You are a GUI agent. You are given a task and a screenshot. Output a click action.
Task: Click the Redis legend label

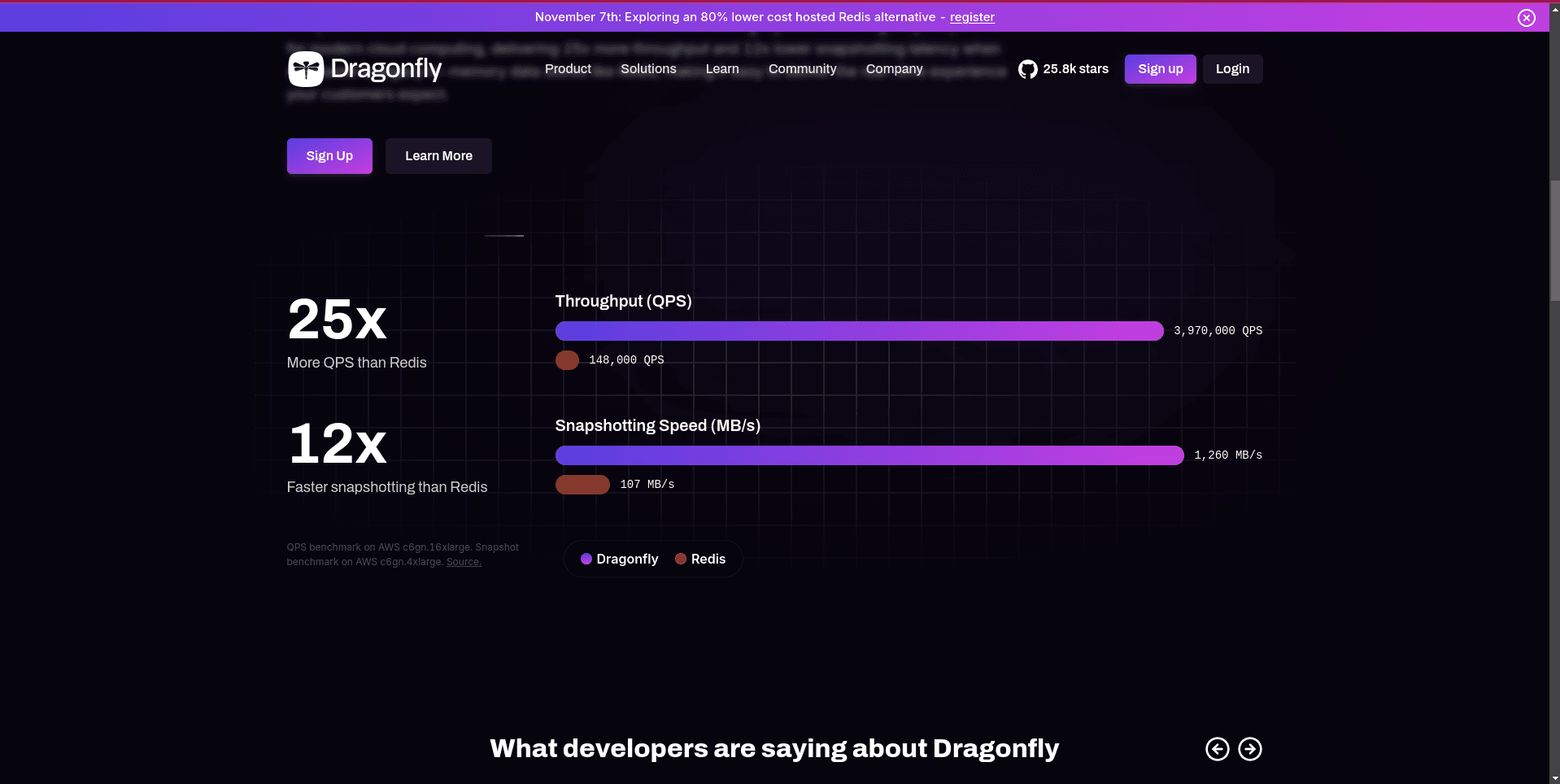[x=708, y=559]
